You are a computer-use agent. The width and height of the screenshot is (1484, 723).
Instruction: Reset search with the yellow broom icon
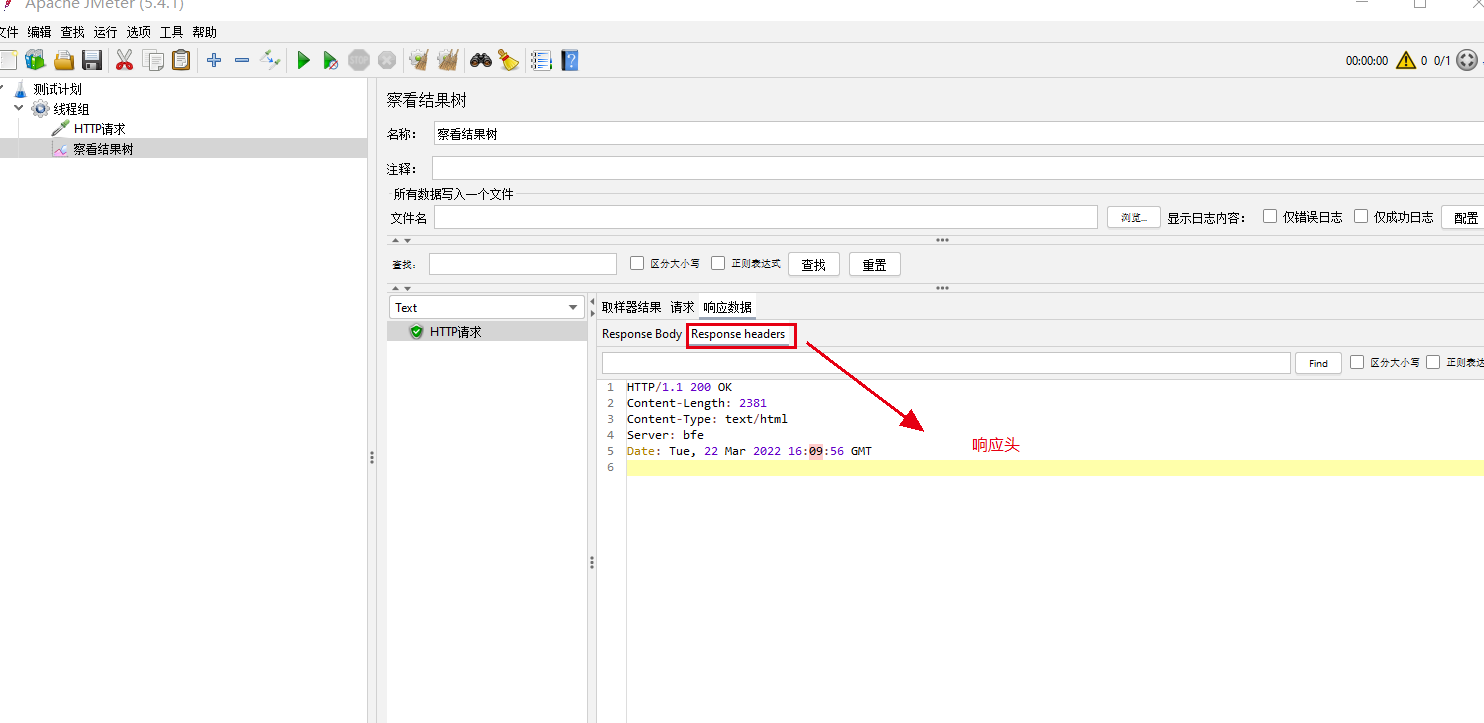509,60
